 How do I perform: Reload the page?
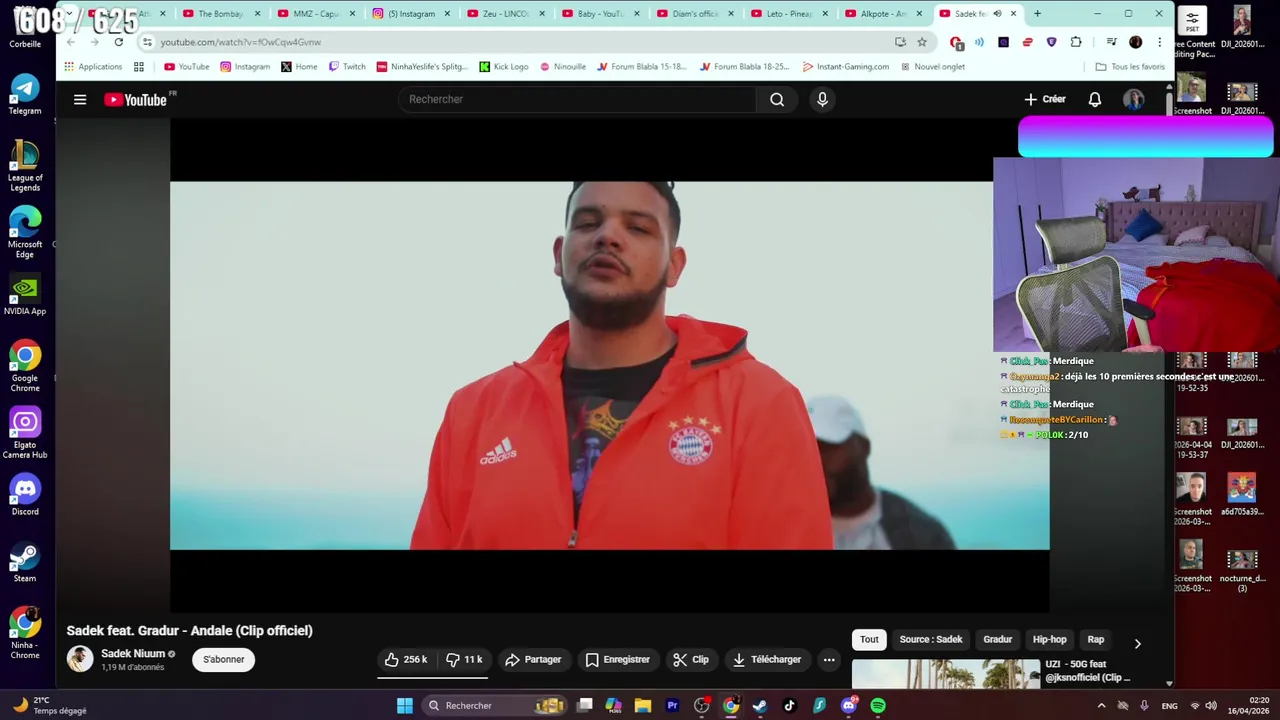118,42
